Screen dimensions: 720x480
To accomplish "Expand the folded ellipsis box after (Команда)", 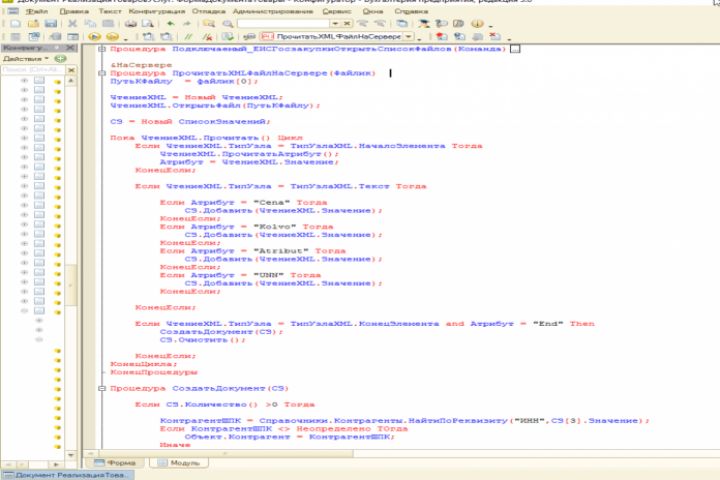I will (x=515, y=49).
